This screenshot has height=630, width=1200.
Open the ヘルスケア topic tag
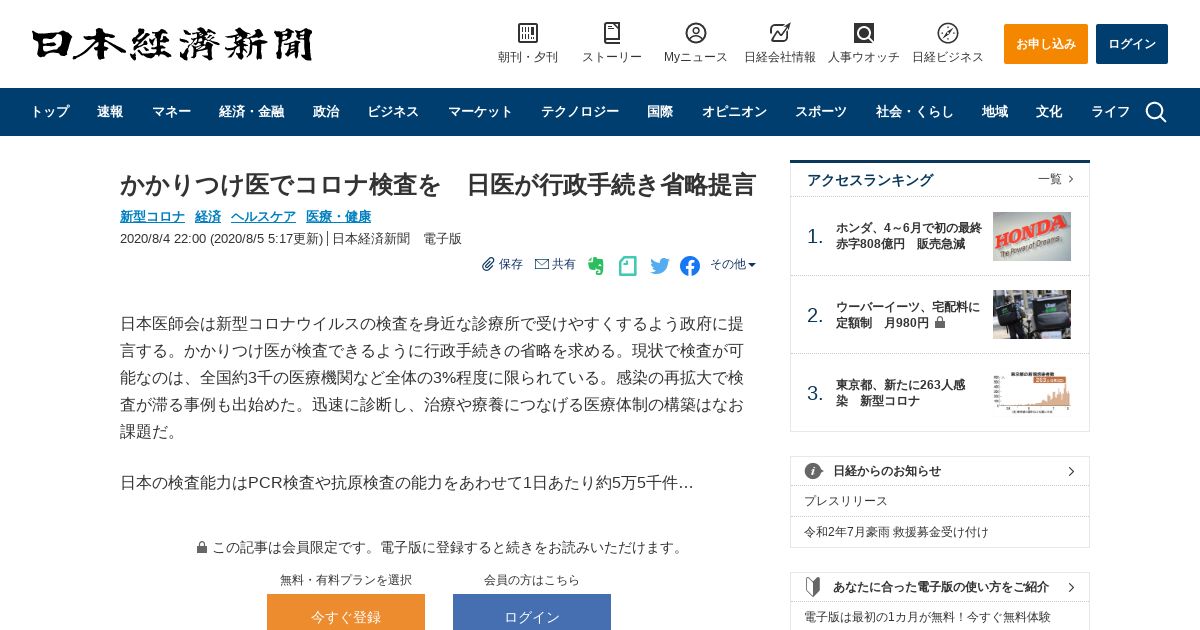(263, 217)
